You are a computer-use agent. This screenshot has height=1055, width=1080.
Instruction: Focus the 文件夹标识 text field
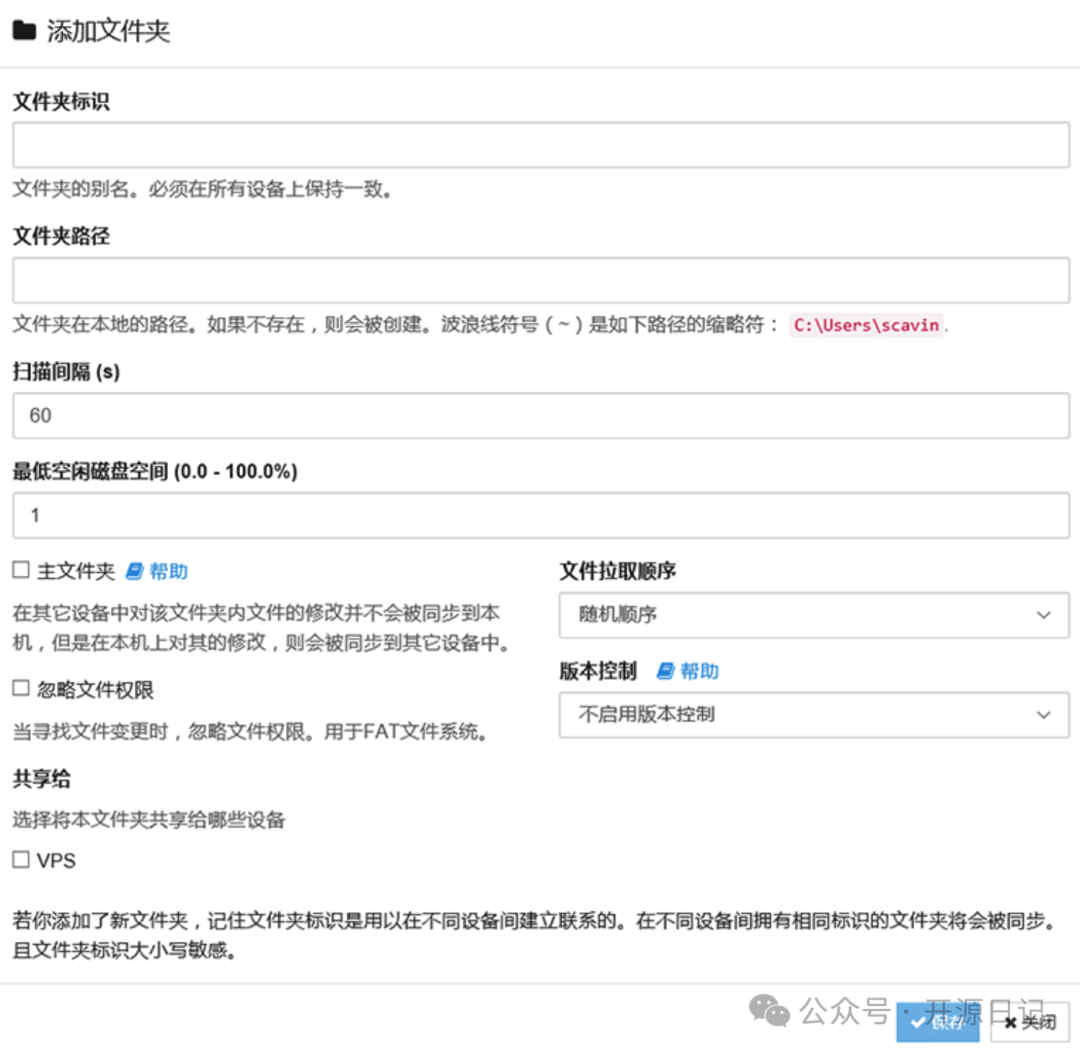pyautogui.click(x=540, y=145)
